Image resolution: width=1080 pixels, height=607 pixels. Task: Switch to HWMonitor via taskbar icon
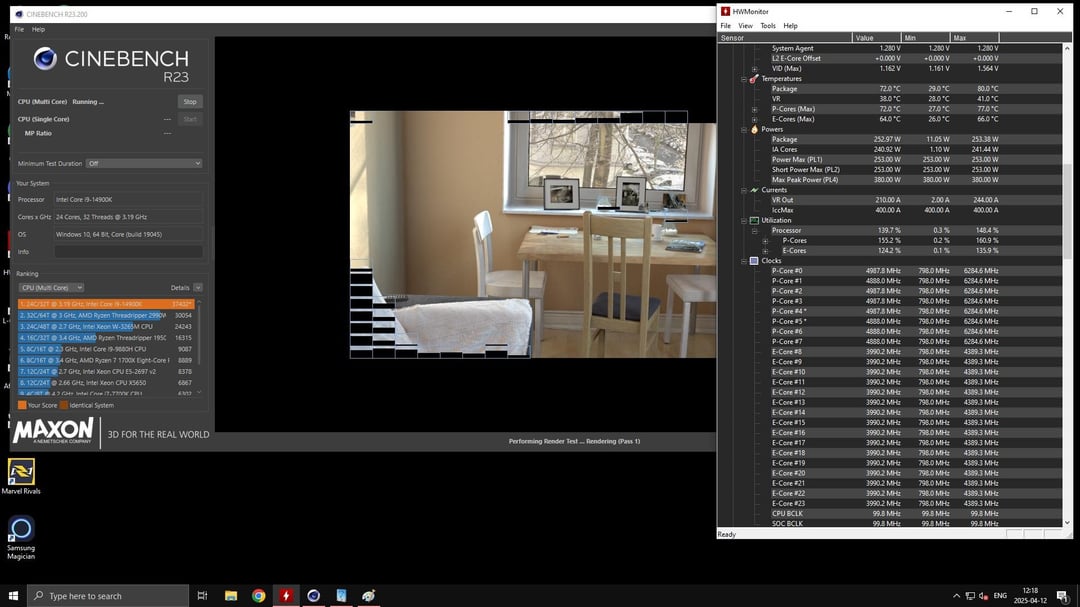pos(286,596)
